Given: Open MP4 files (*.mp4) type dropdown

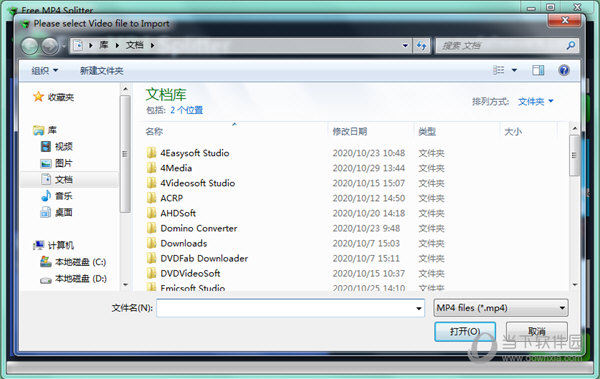Looking at the screenshot, I should coord(501,308).
